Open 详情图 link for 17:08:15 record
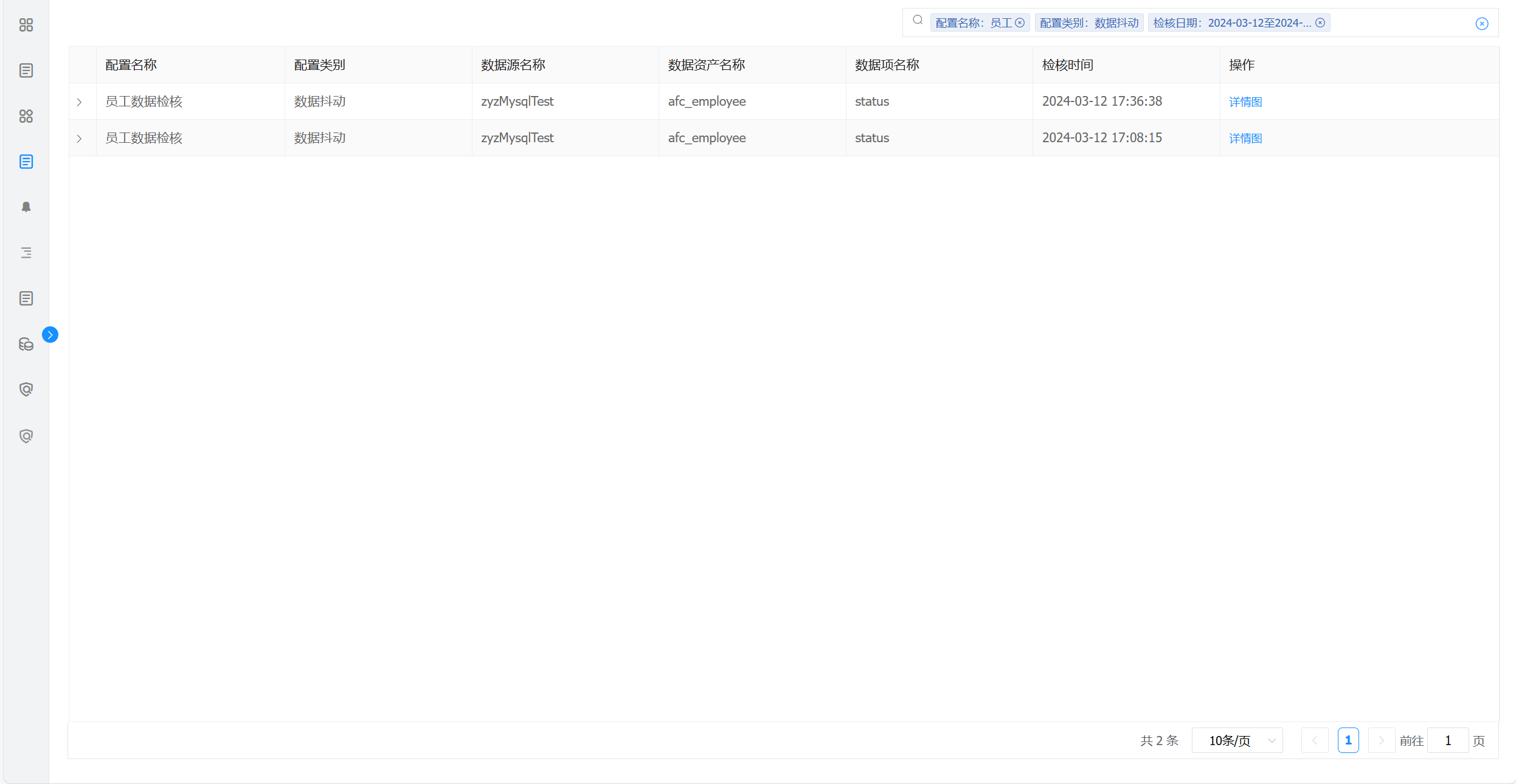1516x784 pixels. tap(1245, 139)
